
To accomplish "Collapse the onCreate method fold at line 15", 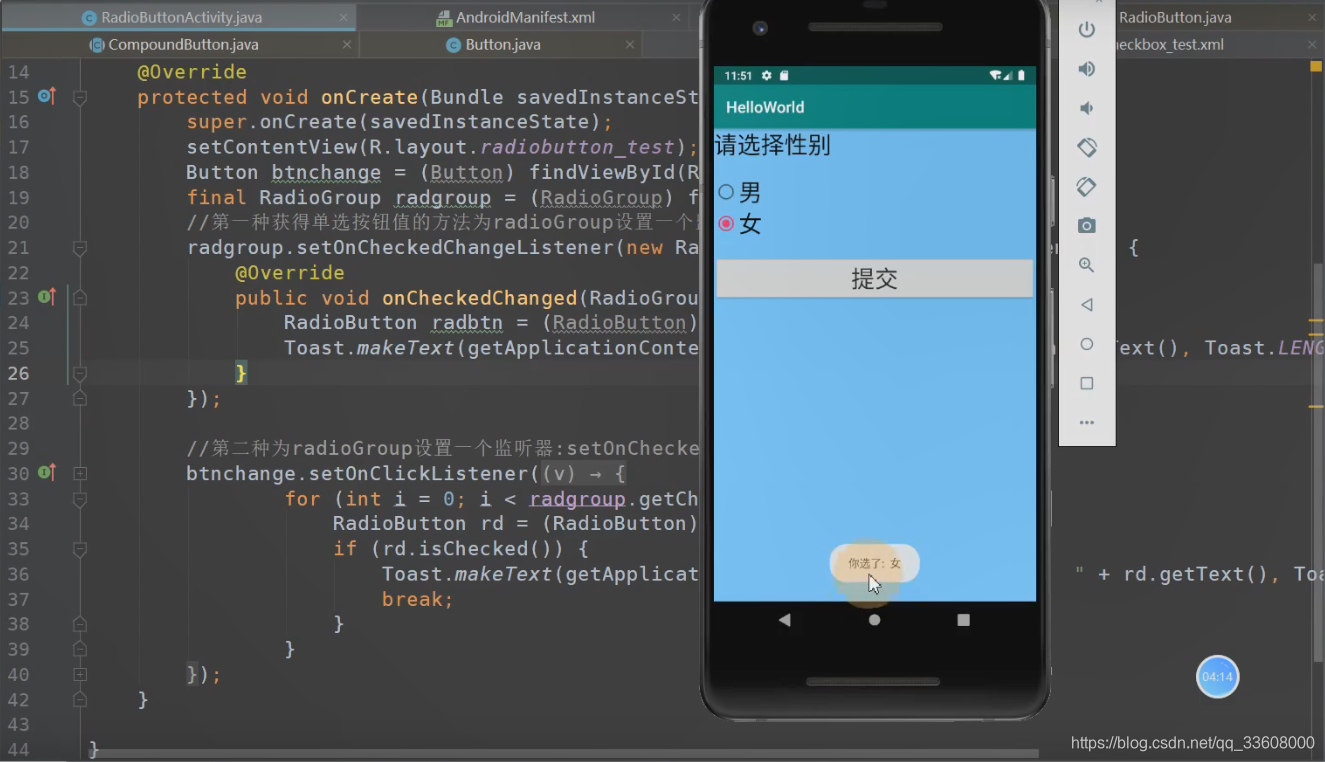I will (x=80, y=98).
